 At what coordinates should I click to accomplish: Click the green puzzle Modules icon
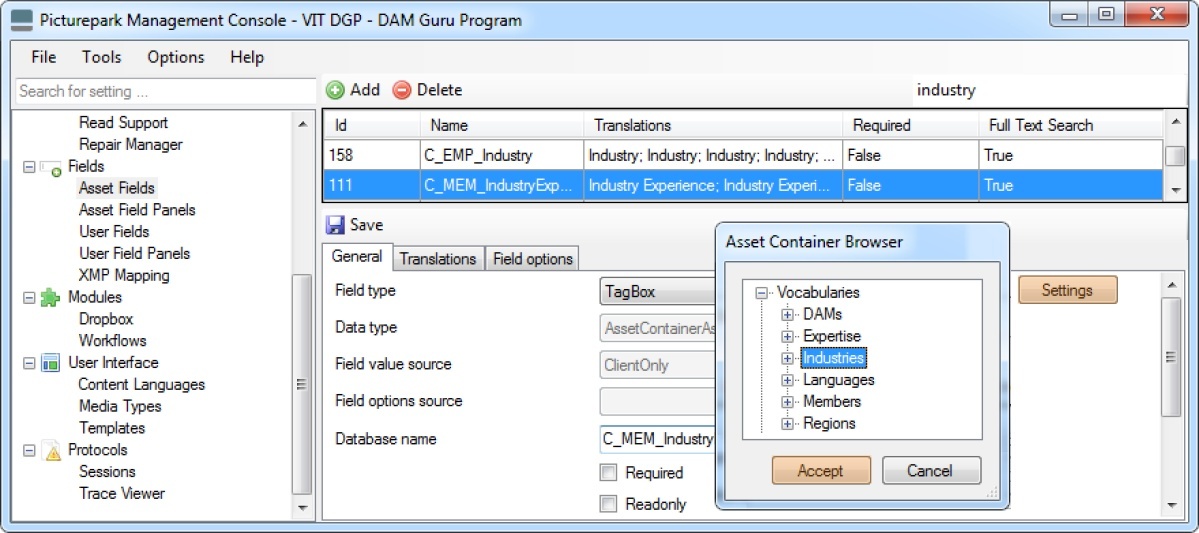(50, 297)
